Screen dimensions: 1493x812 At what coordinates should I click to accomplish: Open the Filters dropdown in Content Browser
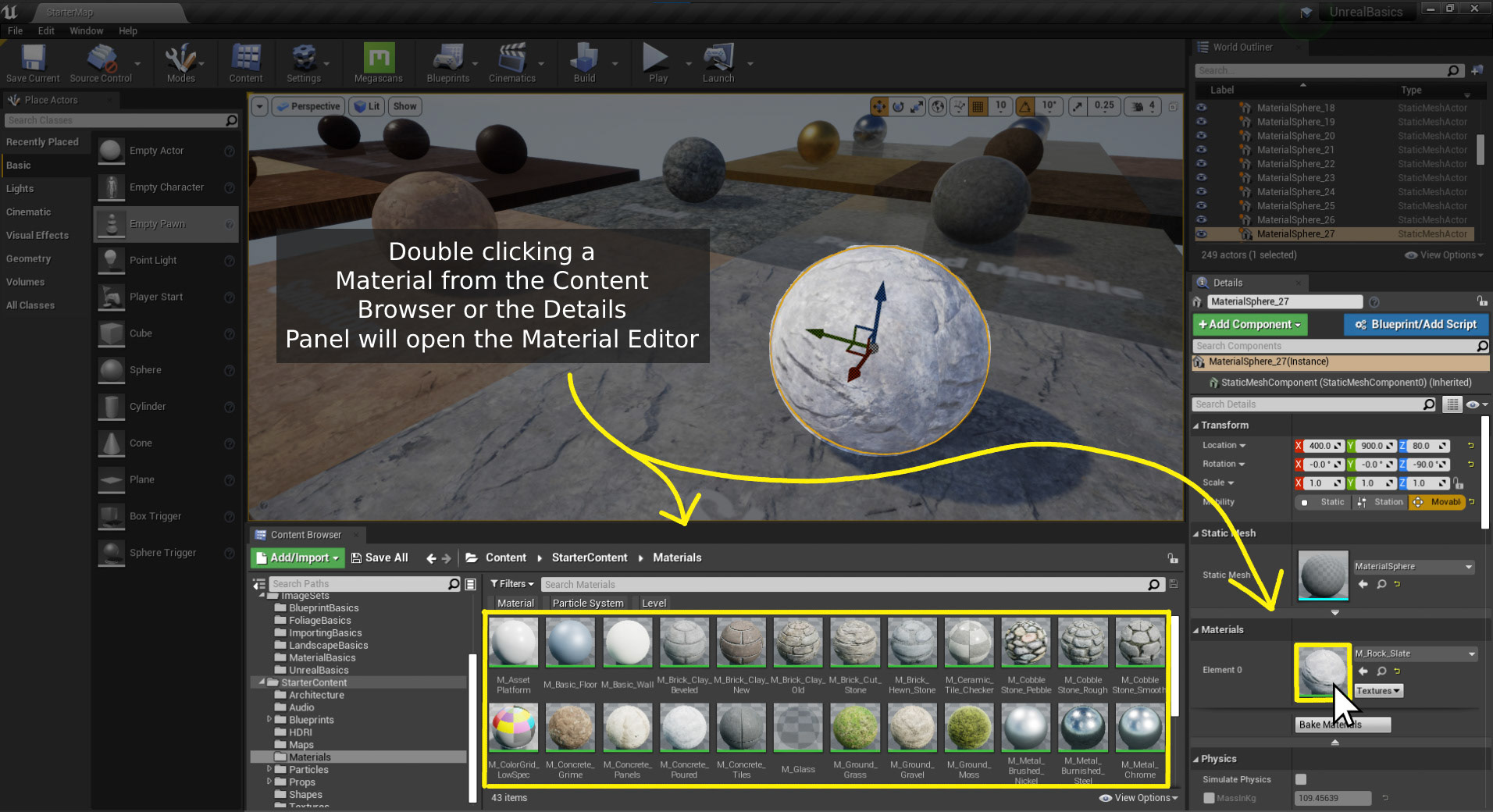pyautogui.click(x=512, y=584)
